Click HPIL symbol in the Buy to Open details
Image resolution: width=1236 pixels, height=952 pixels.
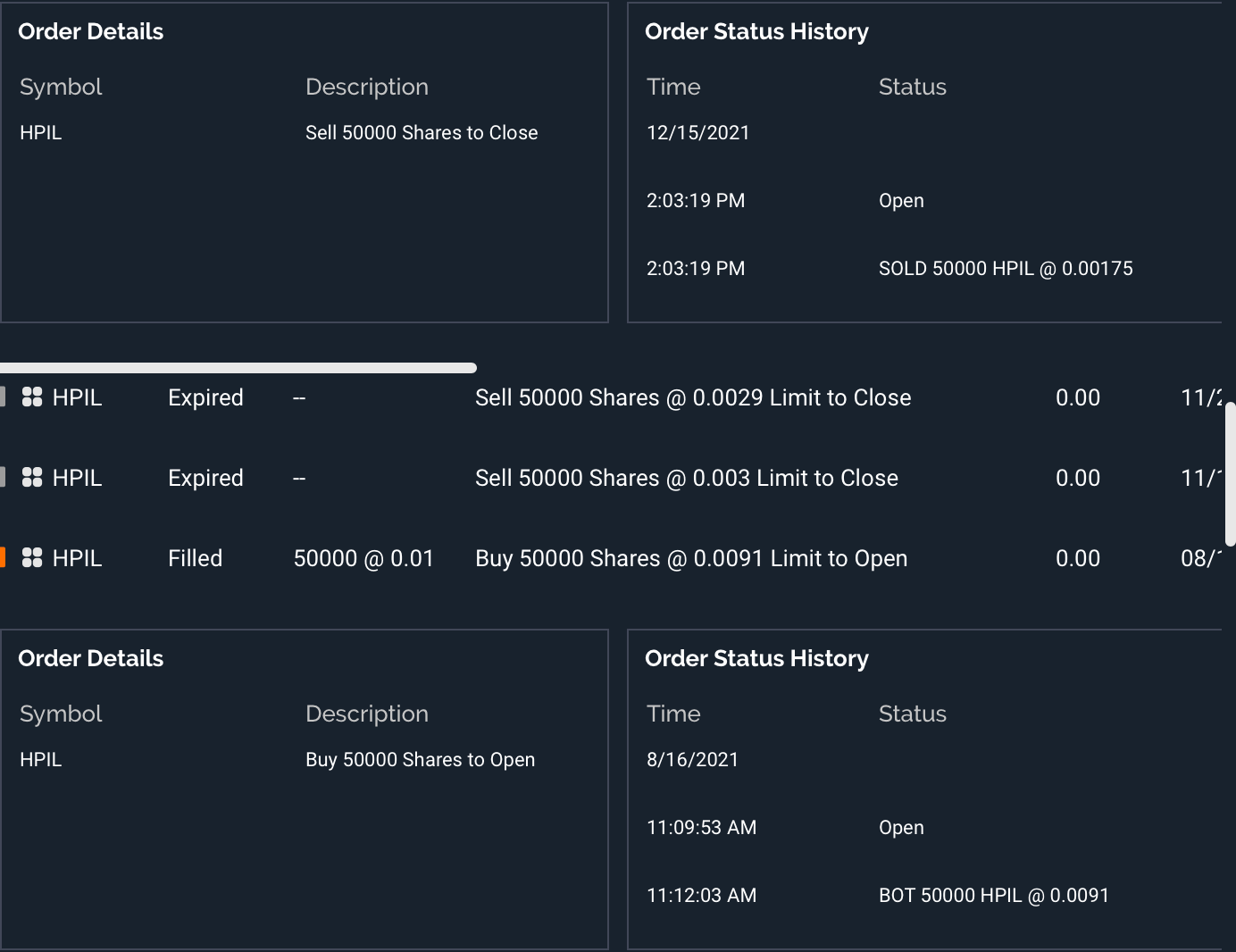coord(41,760)
